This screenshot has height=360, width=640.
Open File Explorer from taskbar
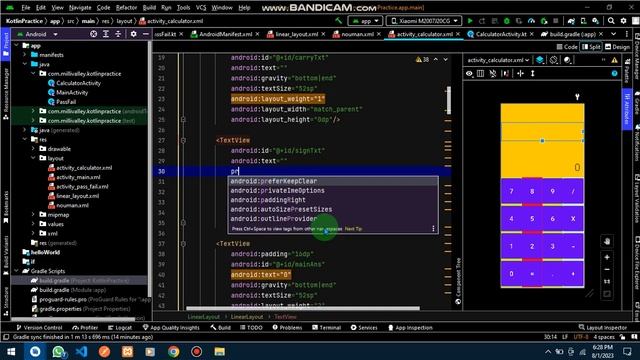click(220, 351)
